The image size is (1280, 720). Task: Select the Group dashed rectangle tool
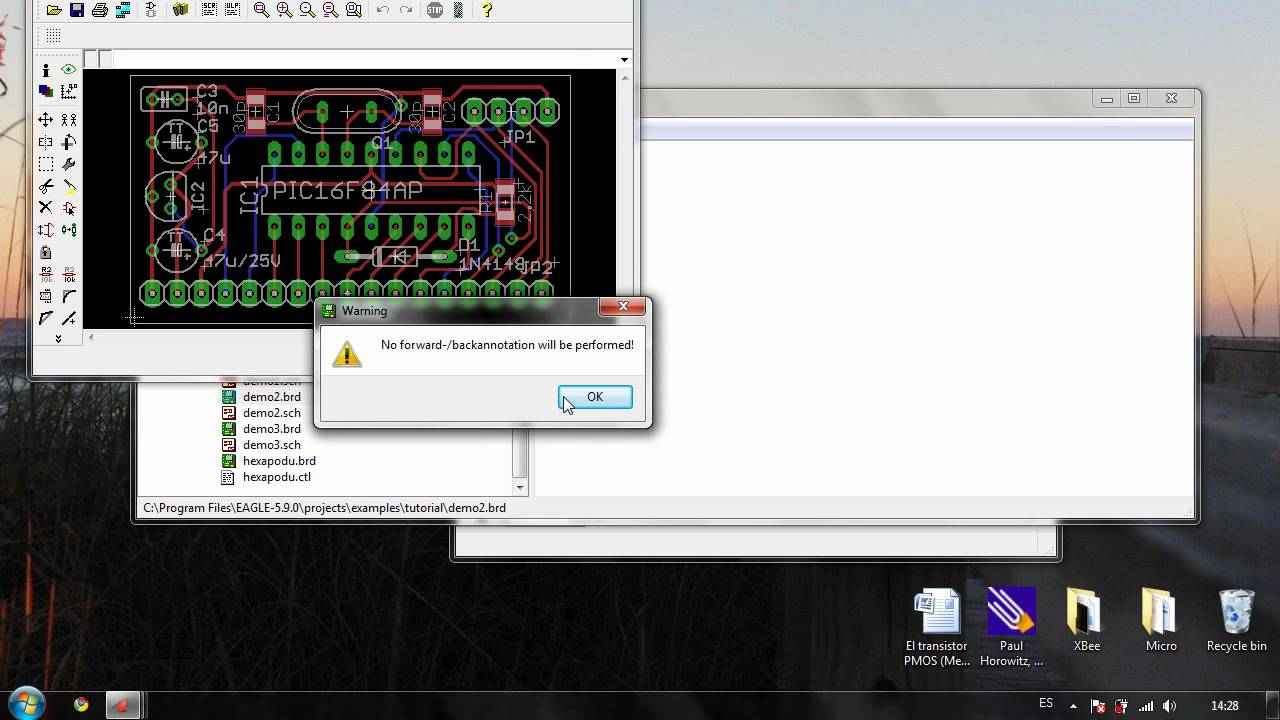click(x=46, y=164)
